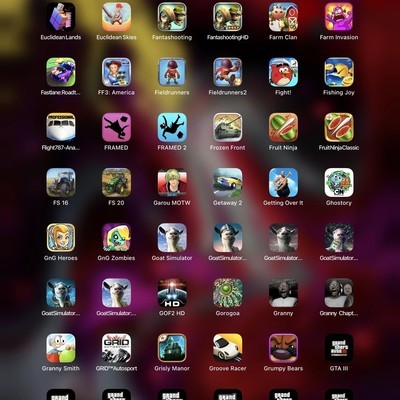Launch the Granny Chapter Two icon
Image resolution: width=400 pixels, height=400 pixels.
[339, 293]
